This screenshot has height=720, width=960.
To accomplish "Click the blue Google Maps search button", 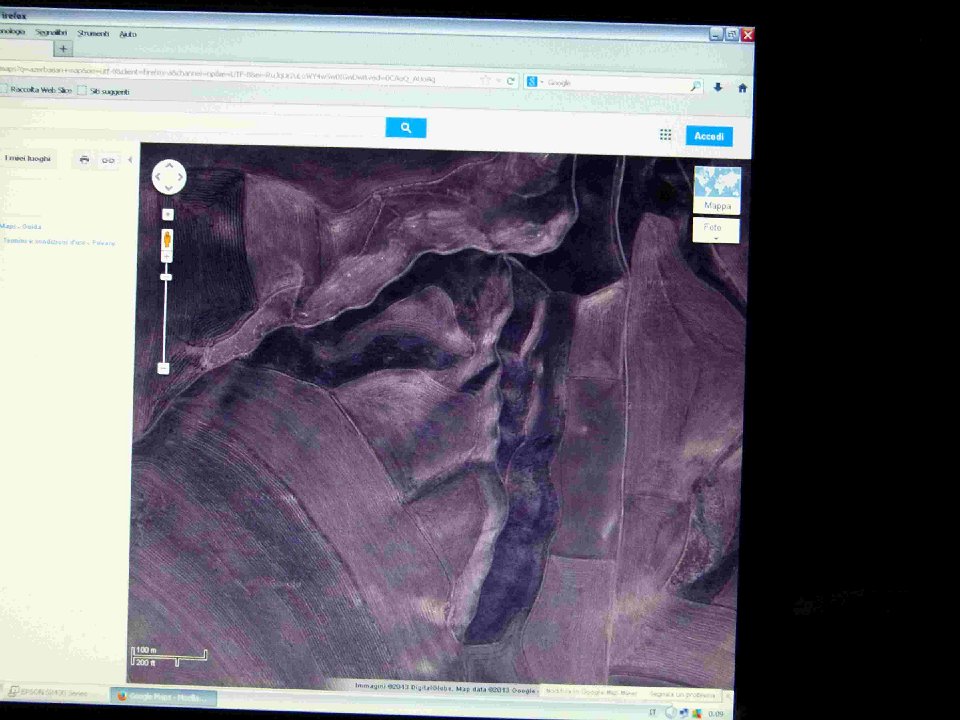I will tap(406, 127).
